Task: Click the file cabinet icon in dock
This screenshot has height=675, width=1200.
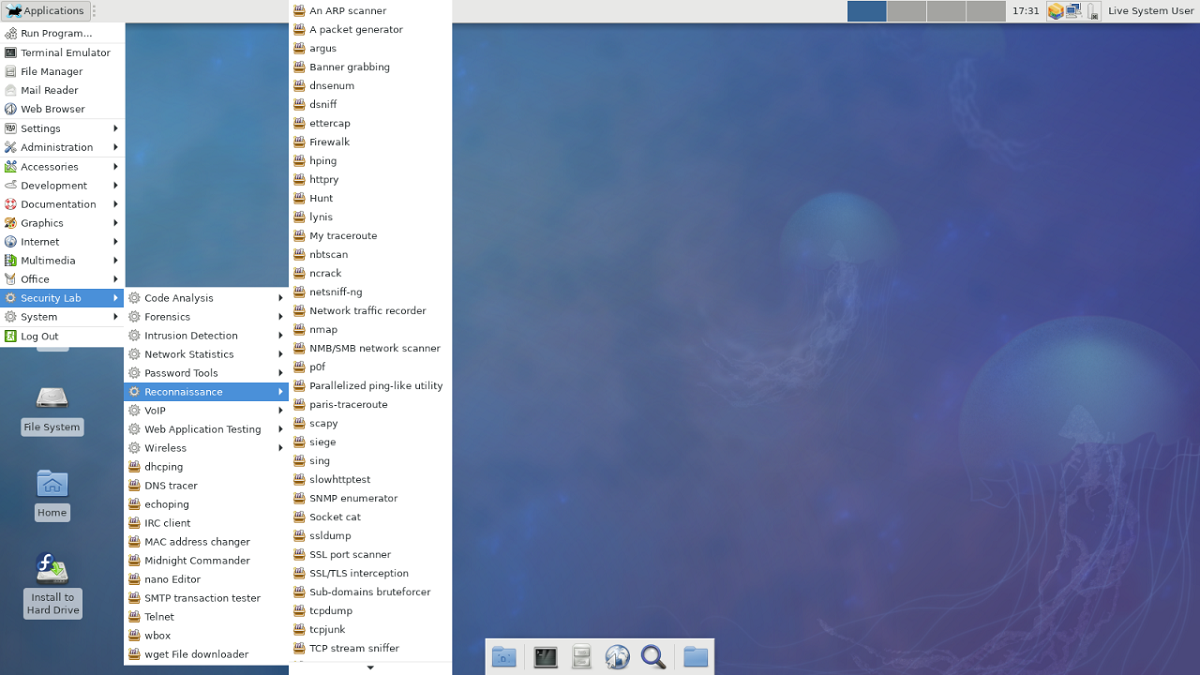Action: [581, 657]
